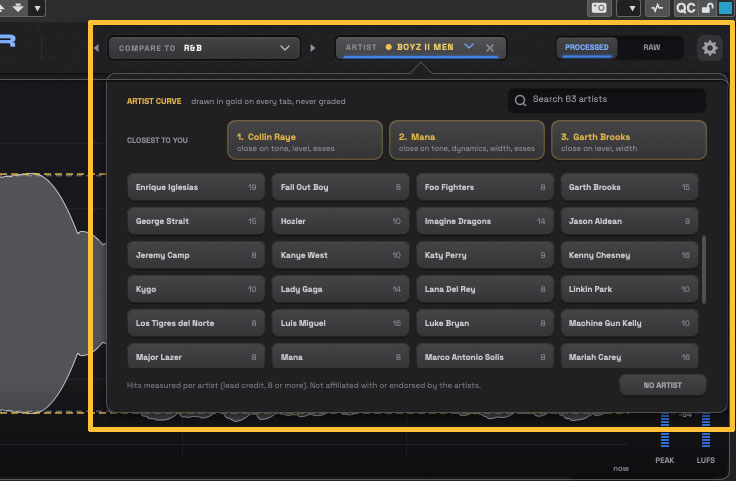Select closest match Collin Raye
Viewport: 736px width, 481px height.
point(305,140)
